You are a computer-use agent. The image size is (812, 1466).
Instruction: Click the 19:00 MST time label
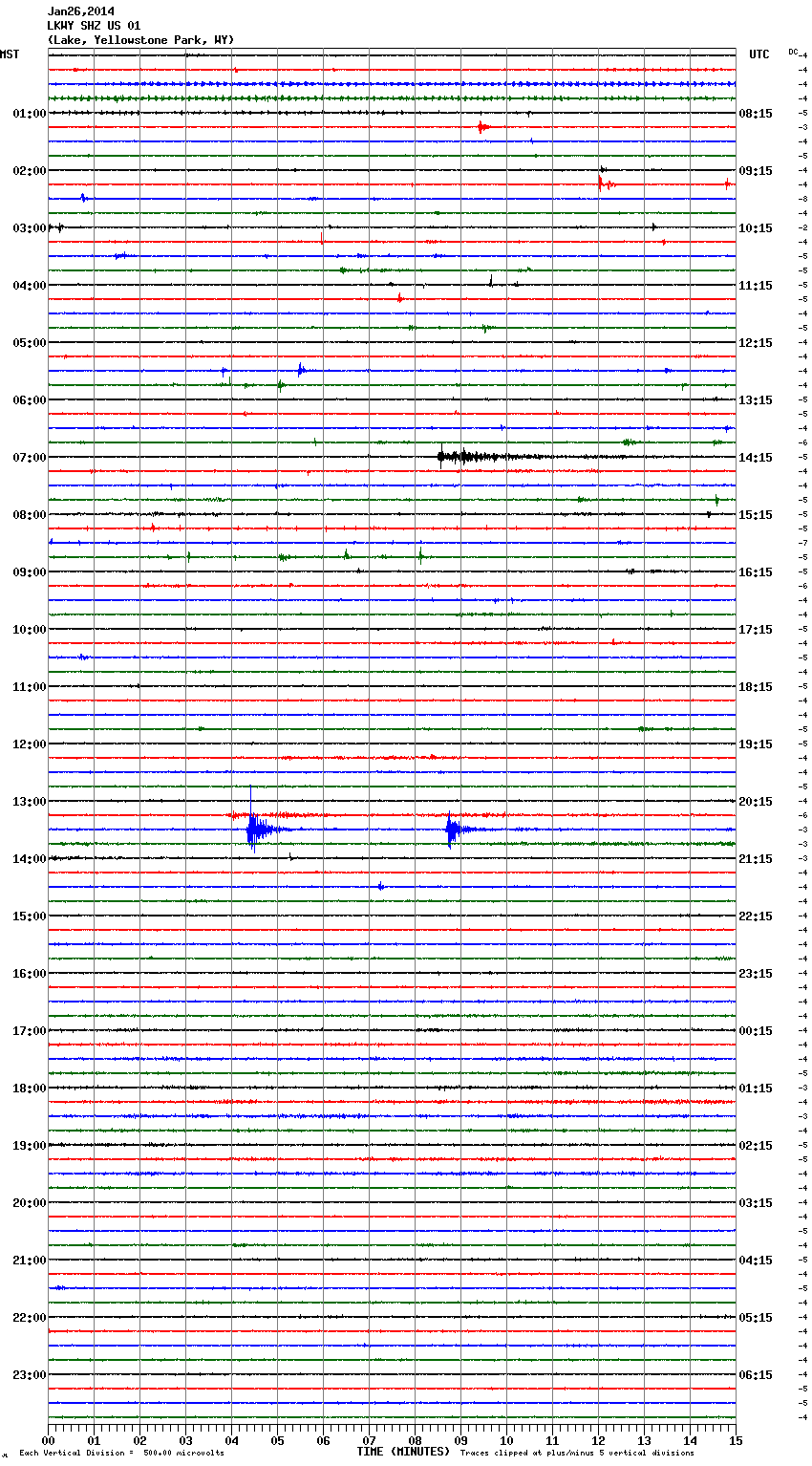[x=29, y=1146]
